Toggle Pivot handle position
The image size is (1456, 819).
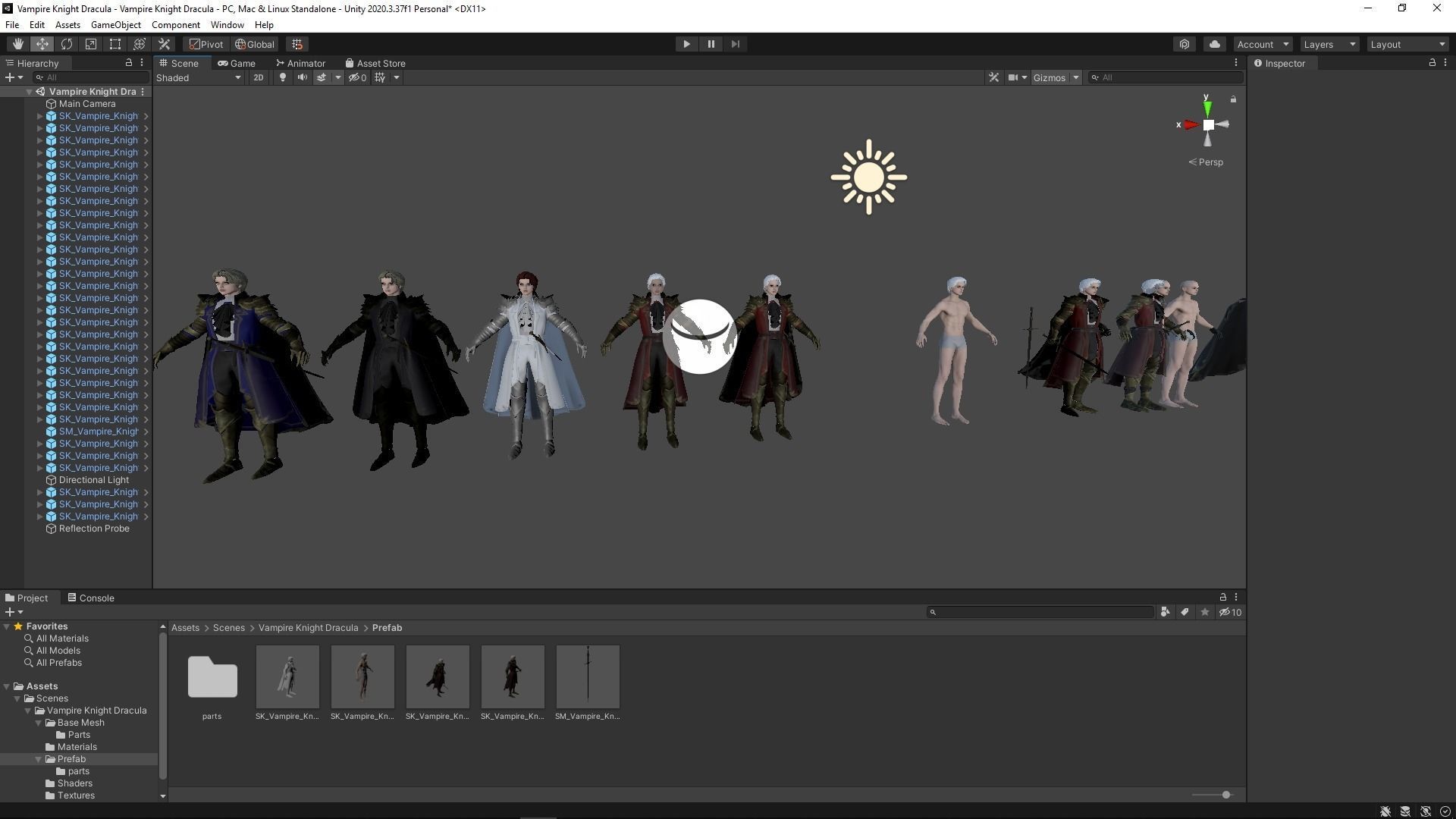click(x=206, y=44)
